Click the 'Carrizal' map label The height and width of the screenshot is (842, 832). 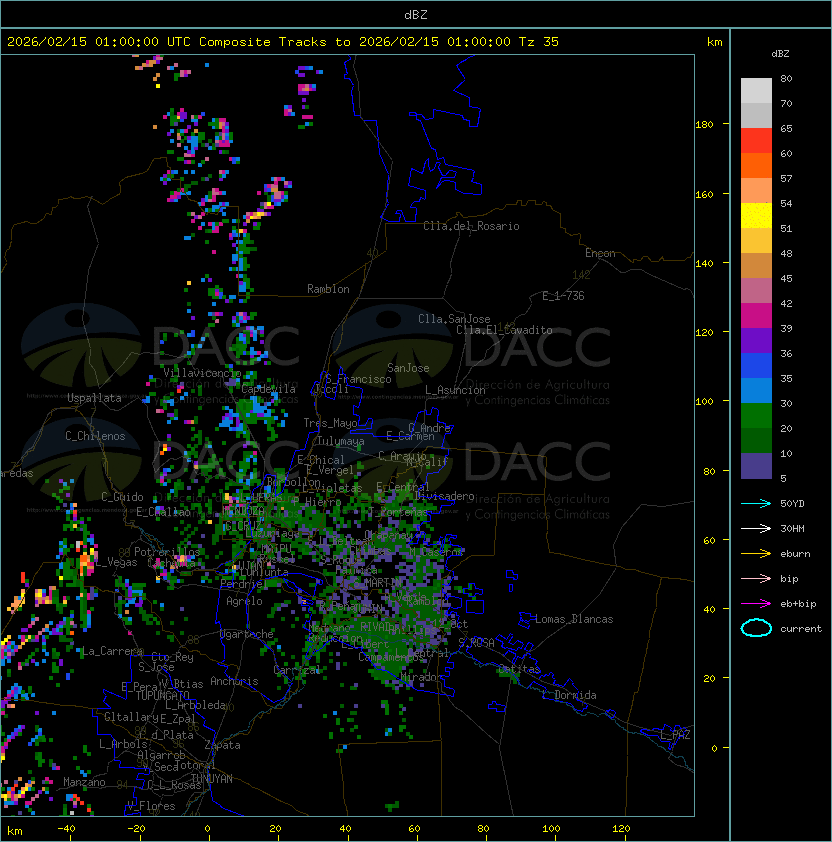[x=297, y=670]
